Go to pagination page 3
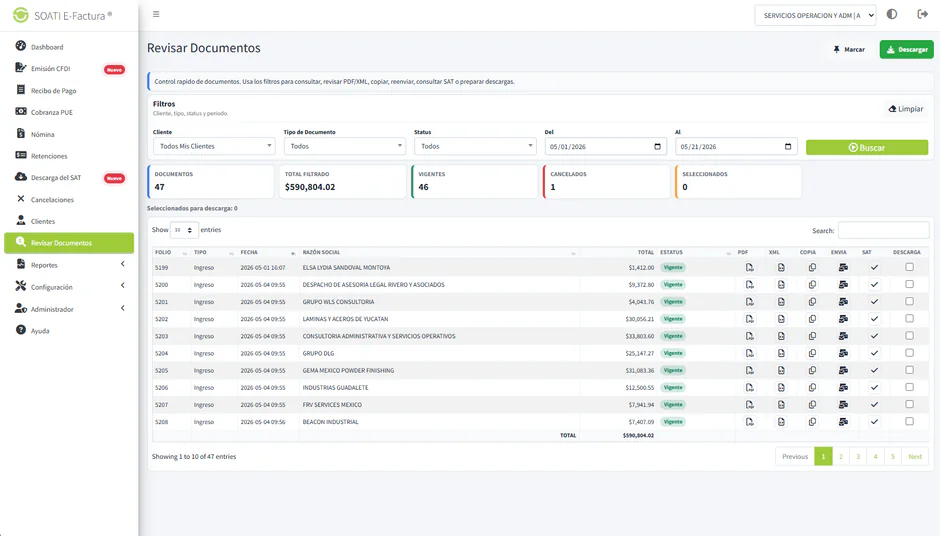 pyautogui.click(x=858, y=457)
